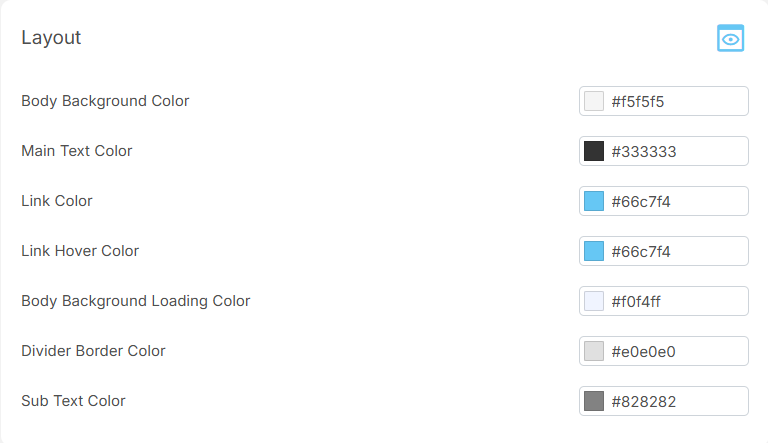The height and width of the screenshot is (443, 768).
Task: Focus the #f0f4ff hex input field
Action: 675,301
